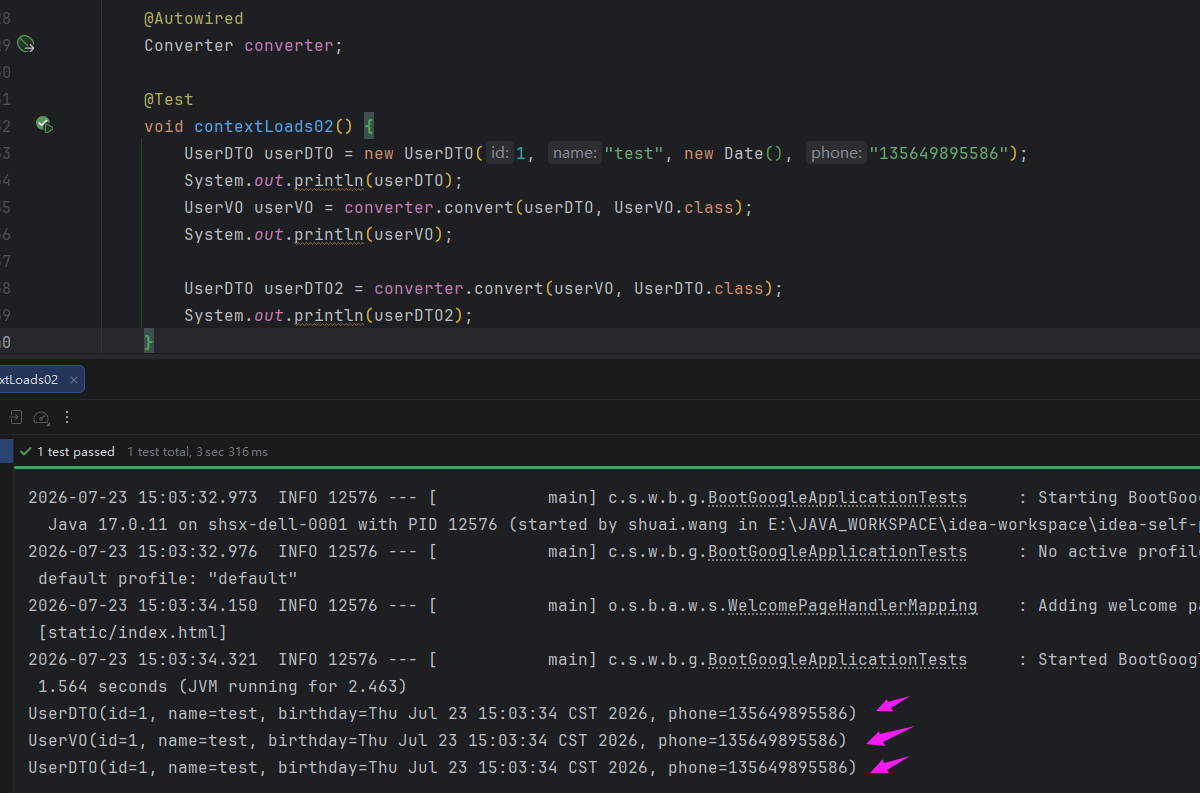
Task: Click the println(userDTO02) statement
Action: point(328,315)
